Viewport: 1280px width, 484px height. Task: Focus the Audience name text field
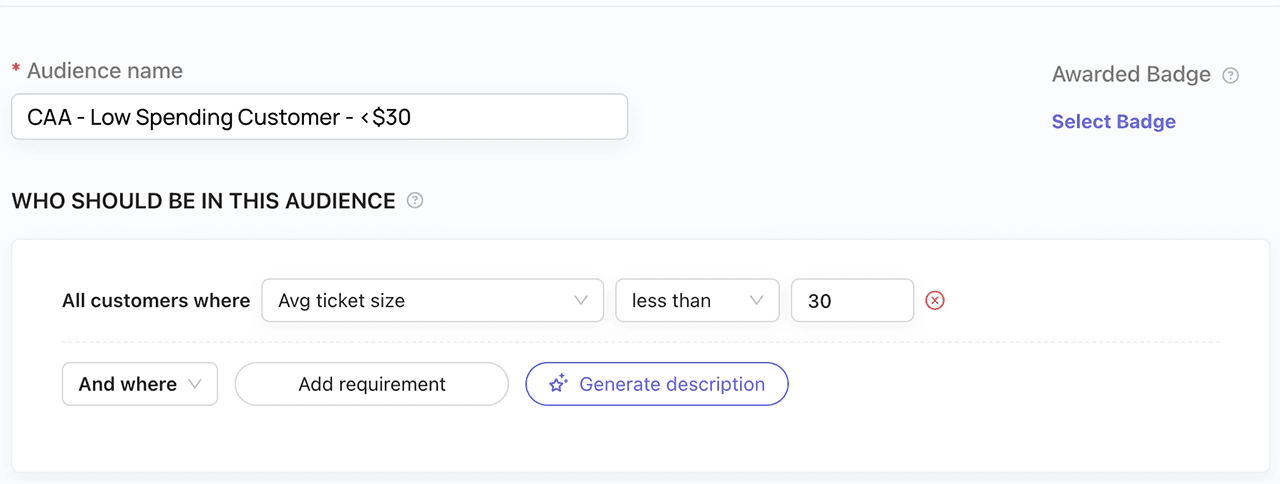319,117
